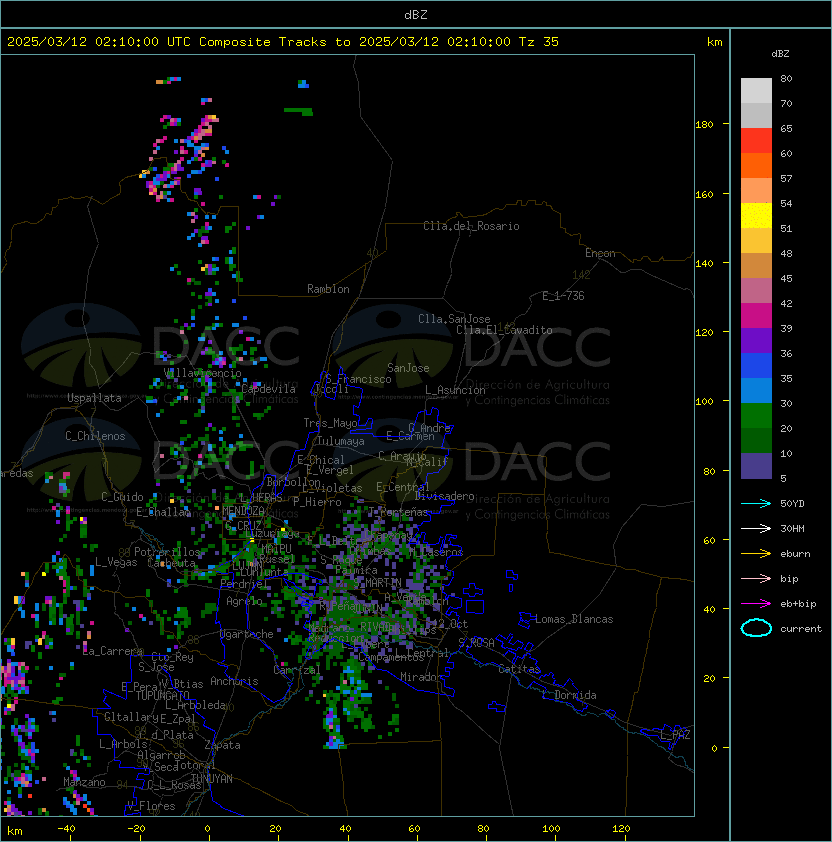Click the Lomas_Blancas map label
The height and width of the screenshot is (842, 832).
(574, 619)
